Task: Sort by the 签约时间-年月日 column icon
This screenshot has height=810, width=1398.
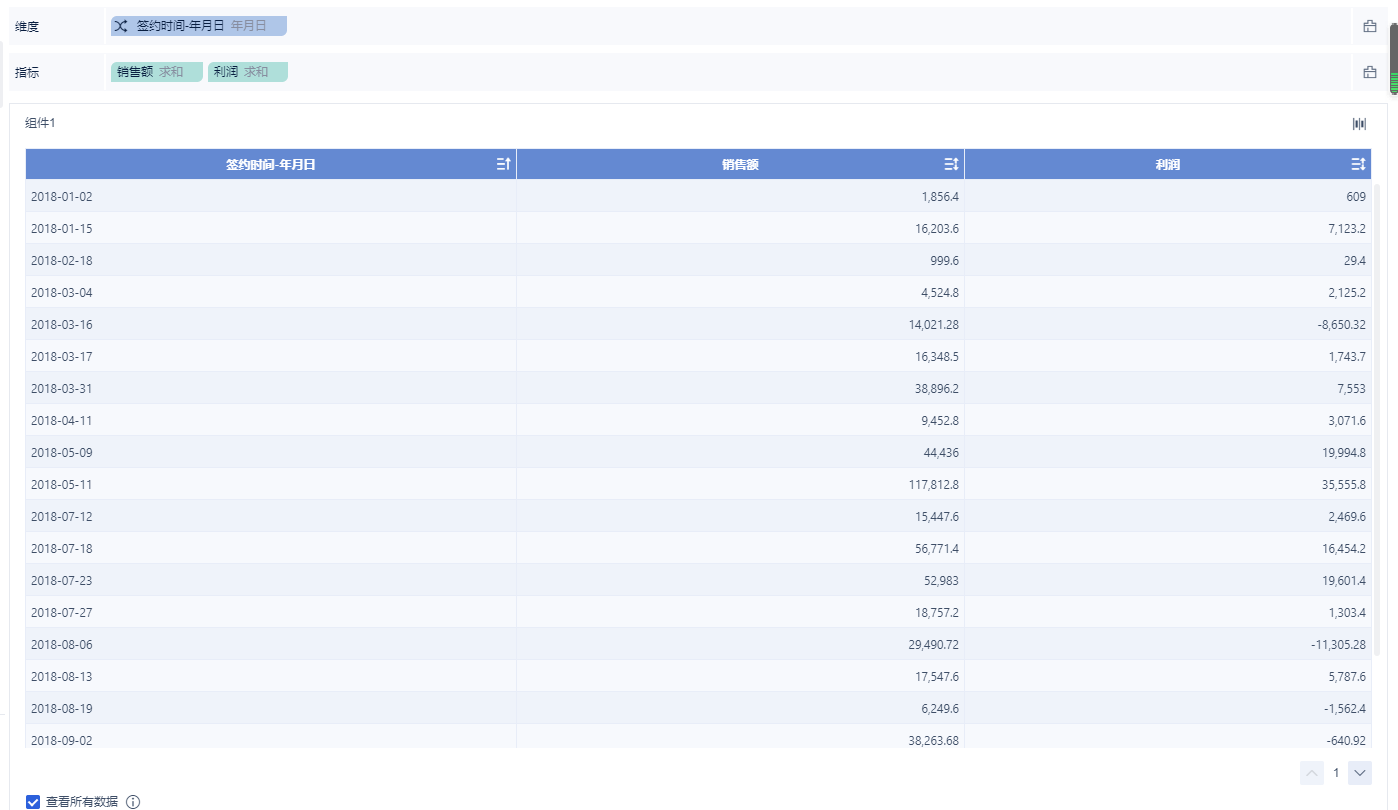Action: pyautogui.click(x=503, y=164)
